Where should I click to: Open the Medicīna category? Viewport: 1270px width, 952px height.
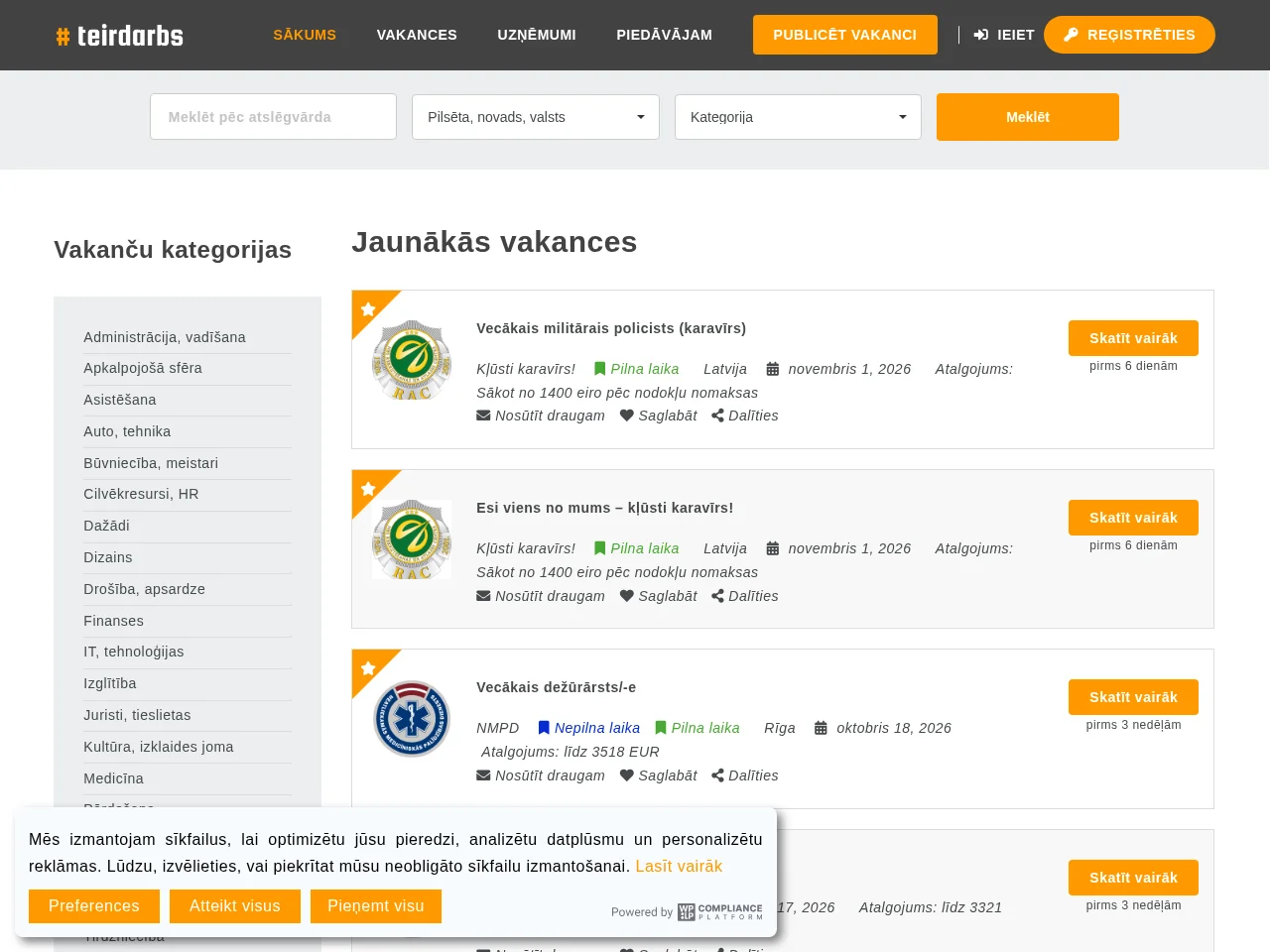pyautogui.click(x=113, y=778)
